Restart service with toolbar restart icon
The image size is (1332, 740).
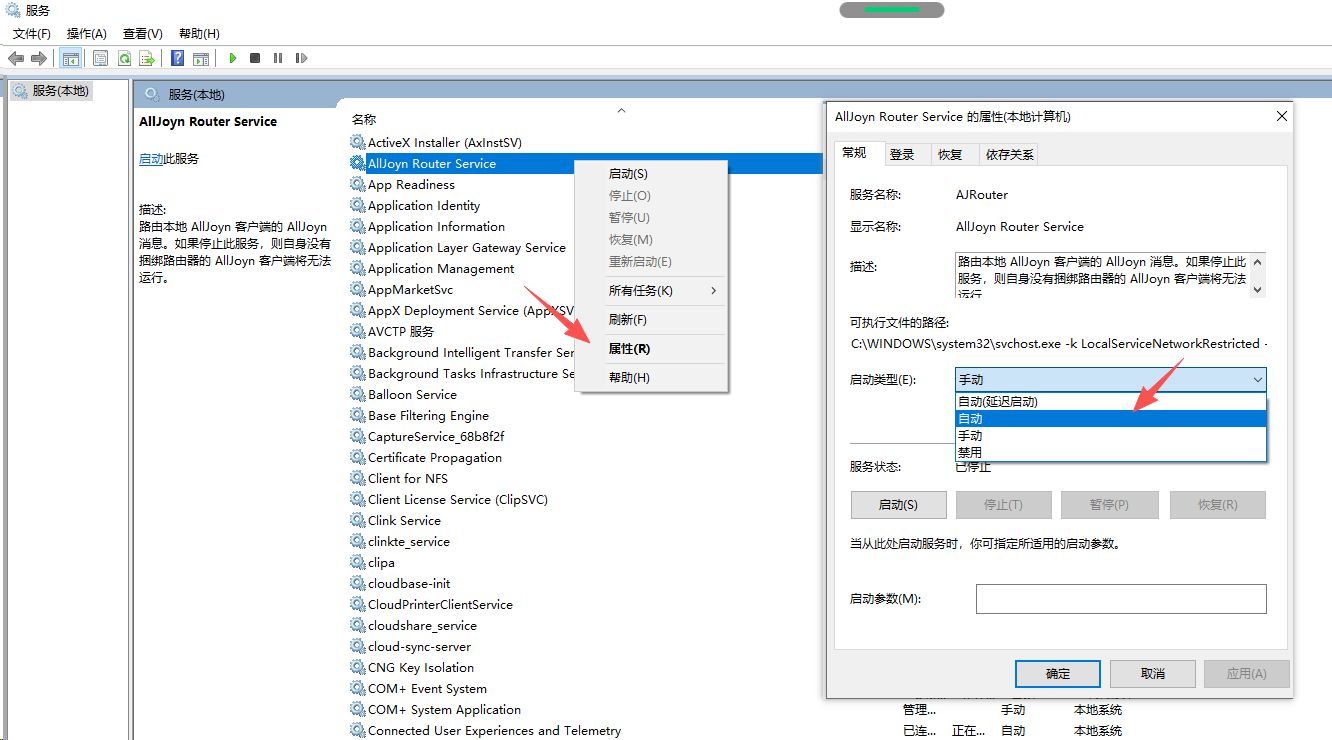tap(301, 58)
